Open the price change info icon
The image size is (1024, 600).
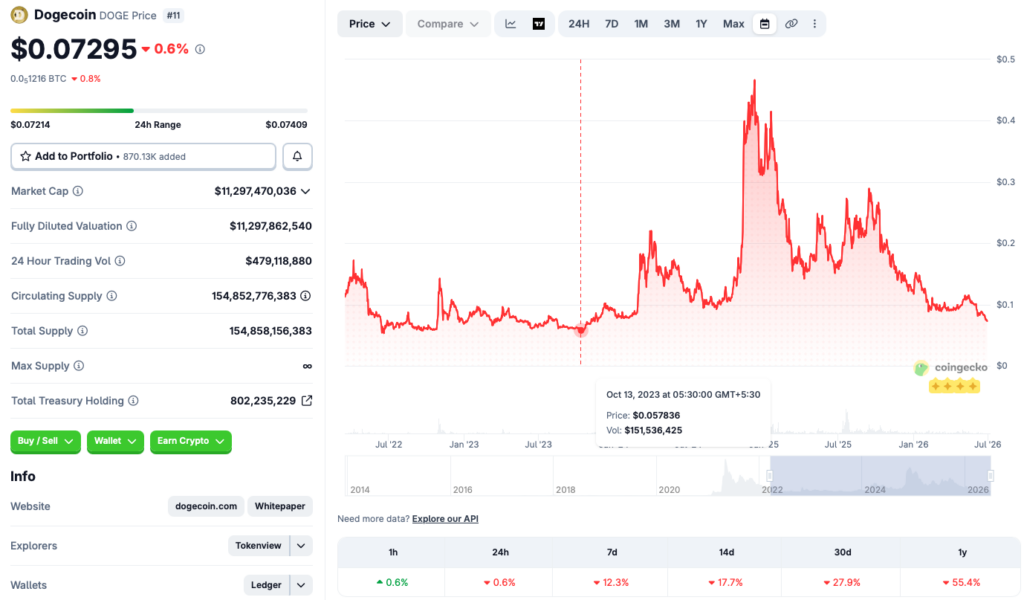click(x=200, y=50)
